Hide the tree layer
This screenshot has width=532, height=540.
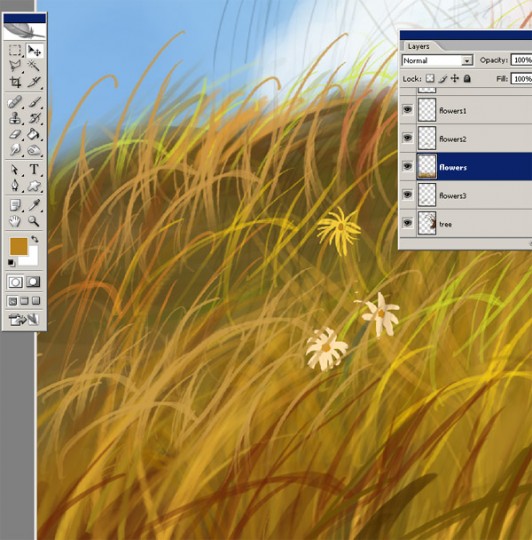click(x=408, y=223)
